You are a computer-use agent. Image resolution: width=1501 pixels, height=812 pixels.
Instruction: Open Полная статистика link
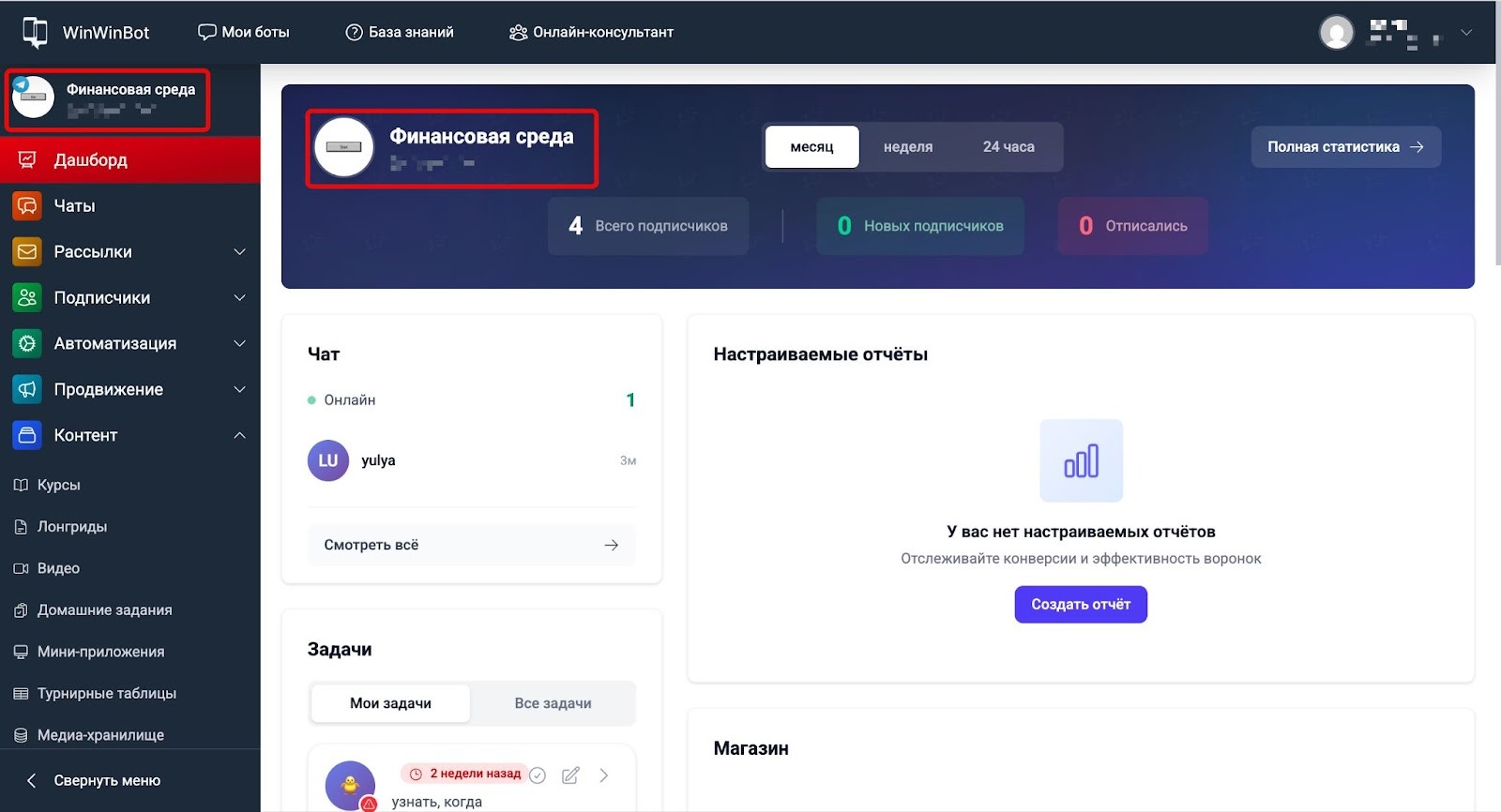pyautogui.click(x=1345, y=147)
